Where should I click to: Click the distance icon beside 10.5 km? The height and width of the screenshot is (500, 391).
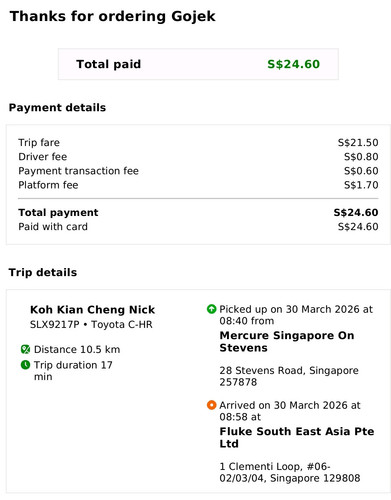tap(25, 349)
